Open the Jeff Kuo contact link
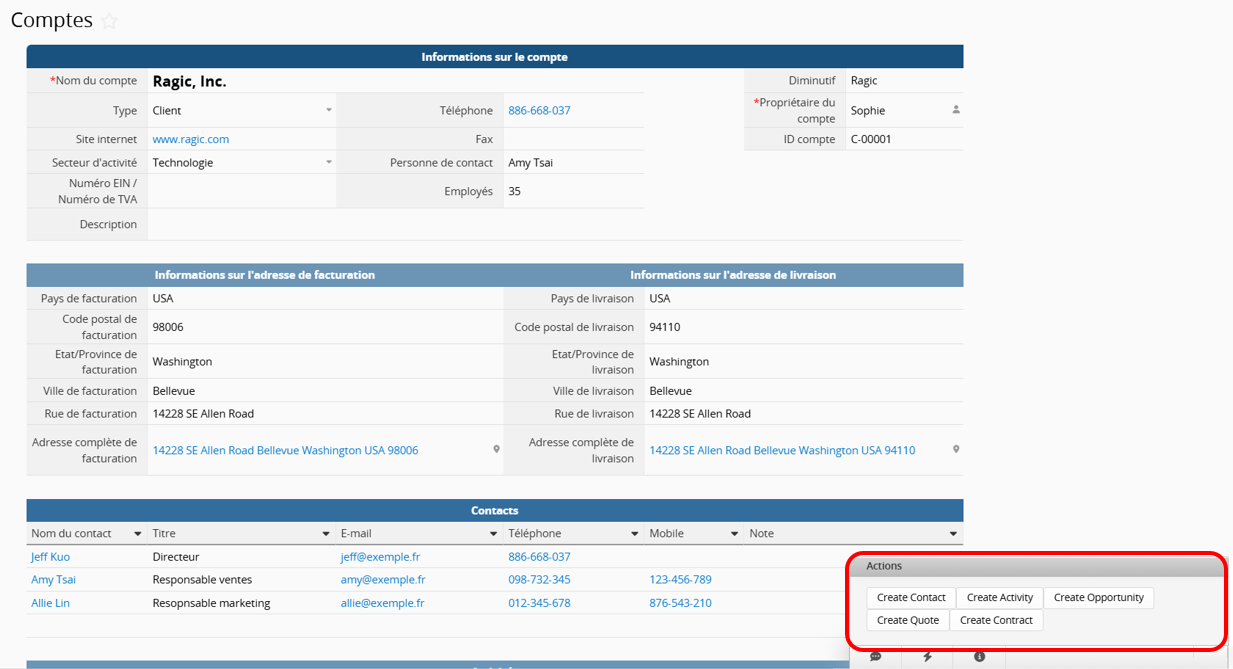1233x669 pixels. click(x=51, y=557)
